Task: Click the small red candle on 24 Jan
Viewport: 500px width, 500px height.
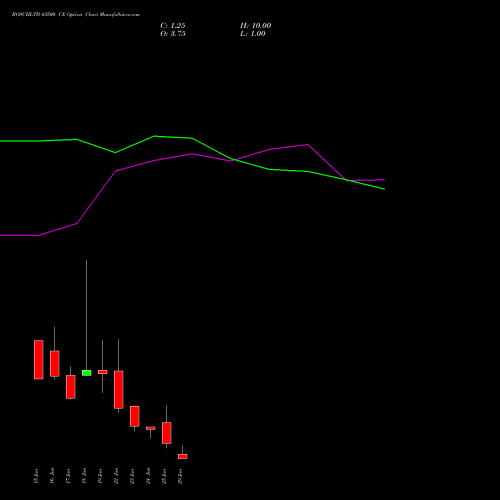Action: tap(151, 428)
